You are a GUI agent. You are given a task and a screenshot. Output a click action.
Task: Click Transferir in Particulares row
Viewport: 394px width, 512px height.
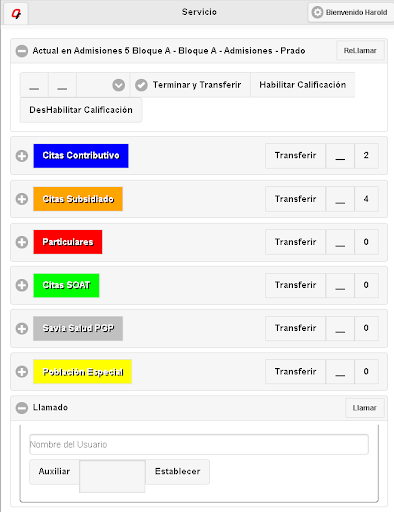[x=295, y=242]
